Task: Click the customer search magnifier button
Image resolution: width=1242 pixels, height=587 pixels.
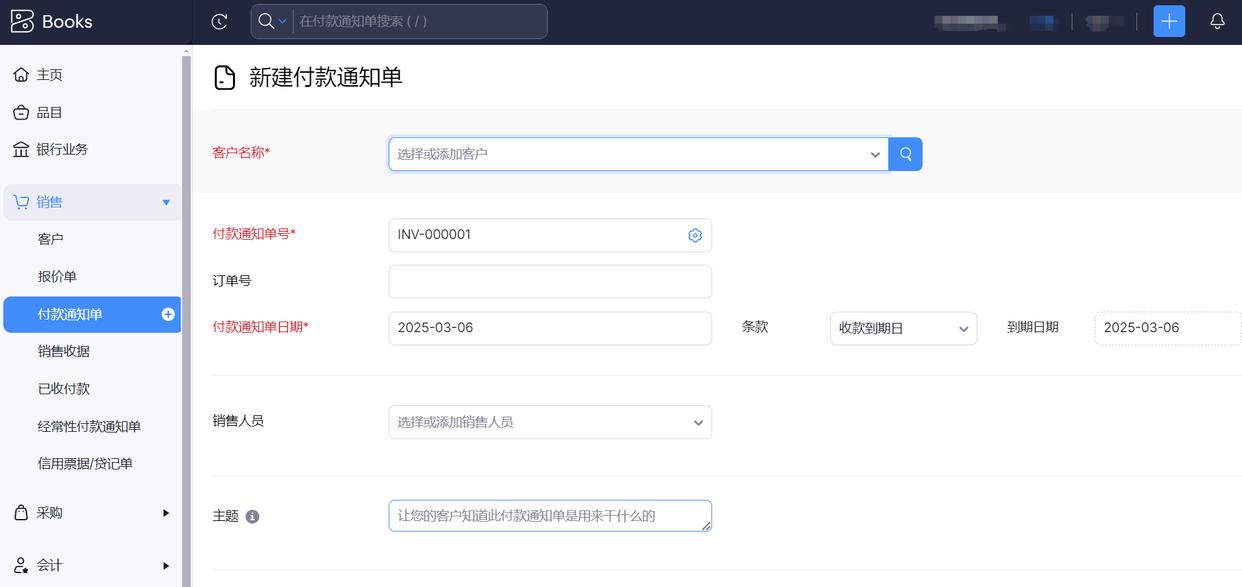Action: [905, 154]
